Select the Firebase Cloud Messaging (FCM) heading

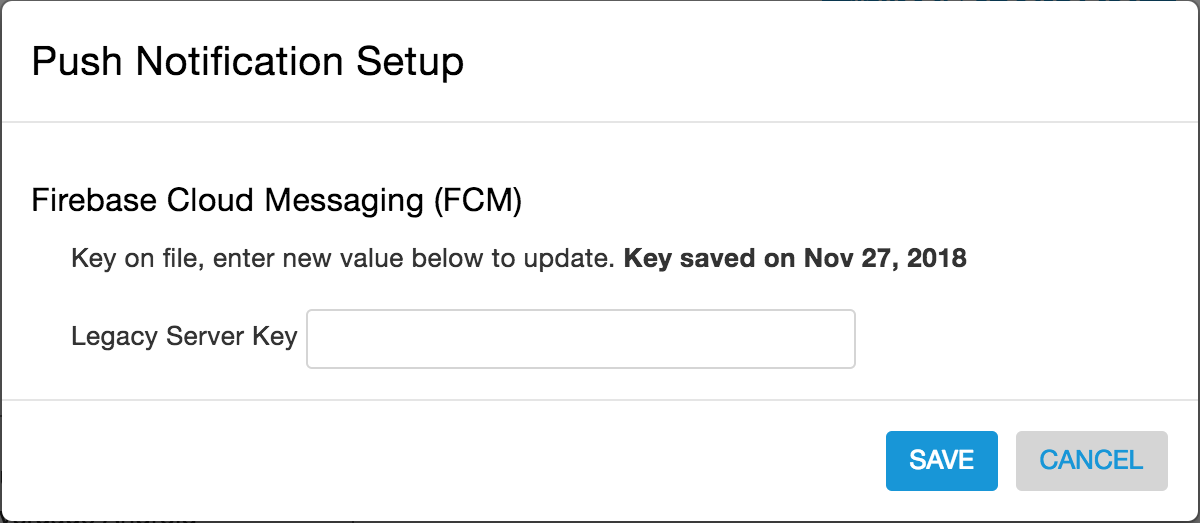[x=277, y=200]
